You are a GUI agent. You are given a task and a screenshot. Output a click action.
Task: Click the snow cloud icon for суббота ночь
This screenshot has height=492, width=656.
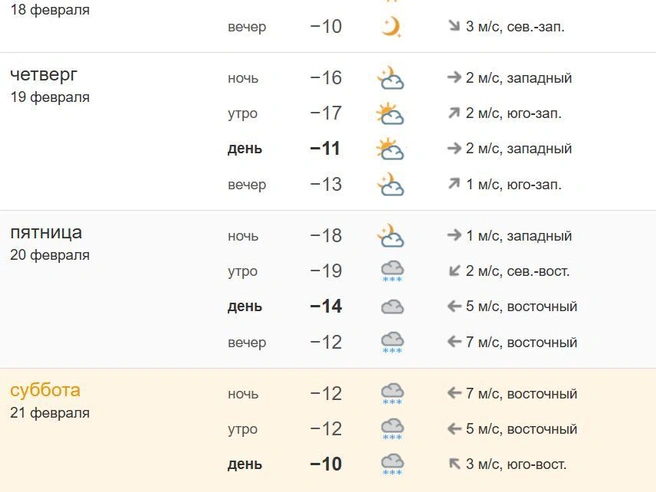pyautogui.click(x=392, y=394)
